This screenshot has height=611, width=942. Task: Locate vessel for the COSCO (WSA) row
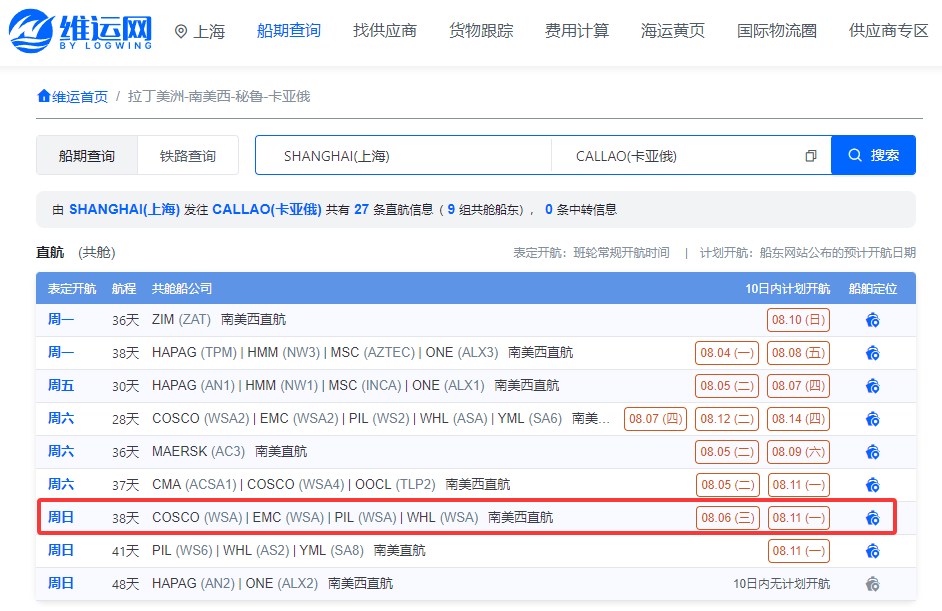[872, 517]
